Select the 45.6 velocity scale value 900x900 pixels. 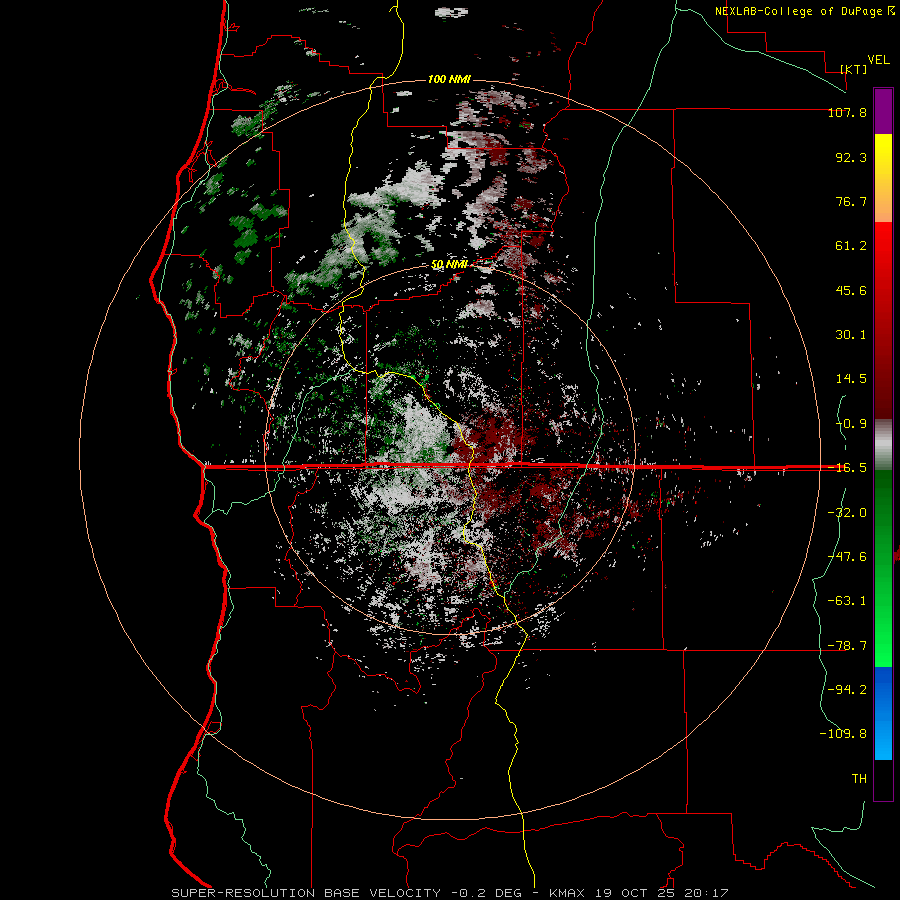pos(851,290)
